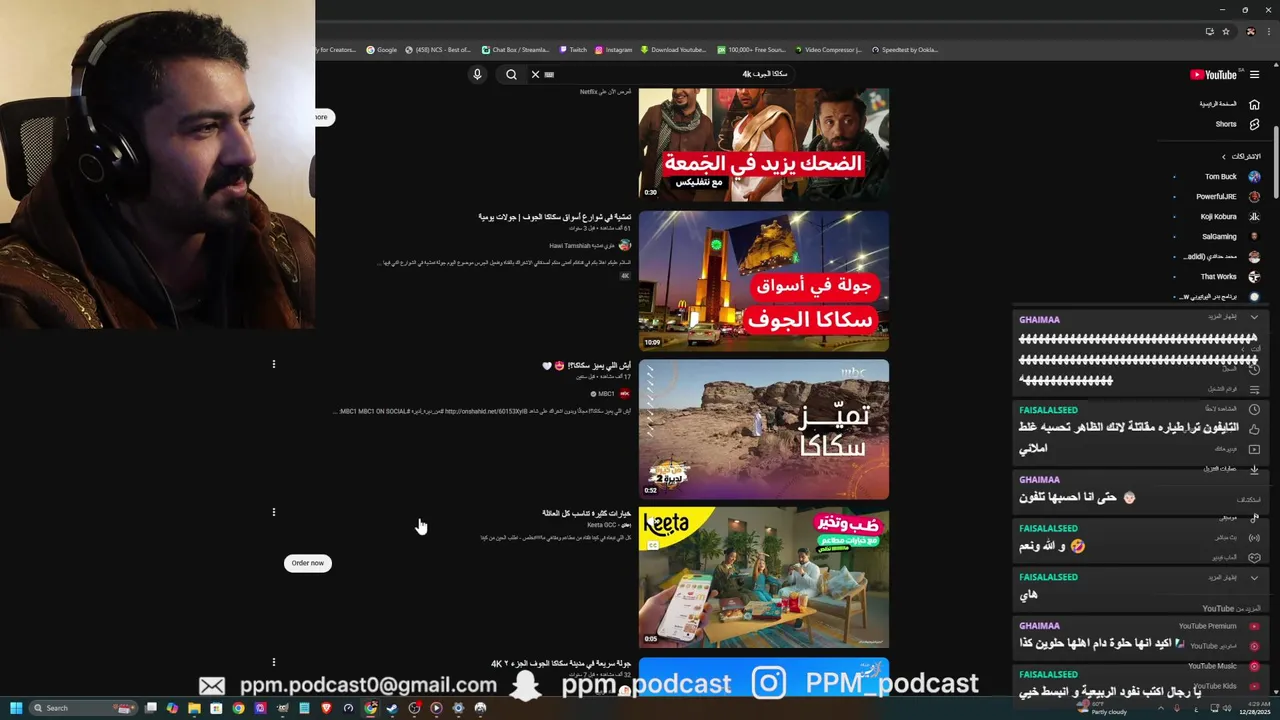Open SalGaming channel subscription
The width and height of the screenshot is (1280, 720).
click(x=1219, y=237)
